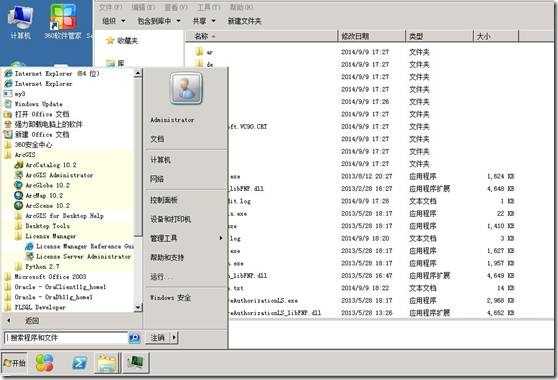Open 文档 from the Start menu's right pane
Viewport: 558px width, 380px height.
coord(157,139)
